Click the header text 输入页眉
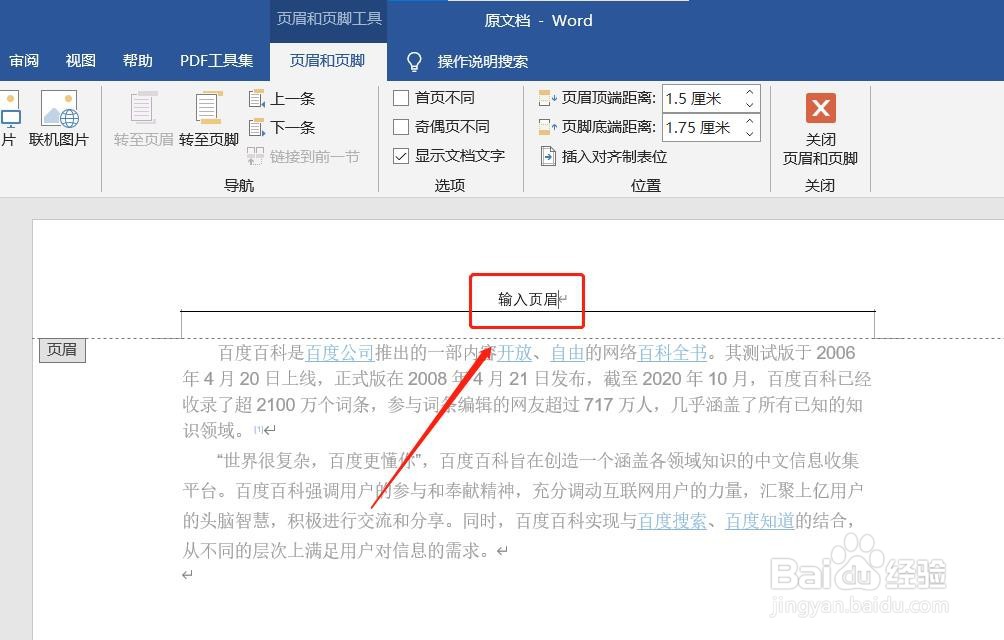Viewport: 1004px width, 640px height. point(528,299)
